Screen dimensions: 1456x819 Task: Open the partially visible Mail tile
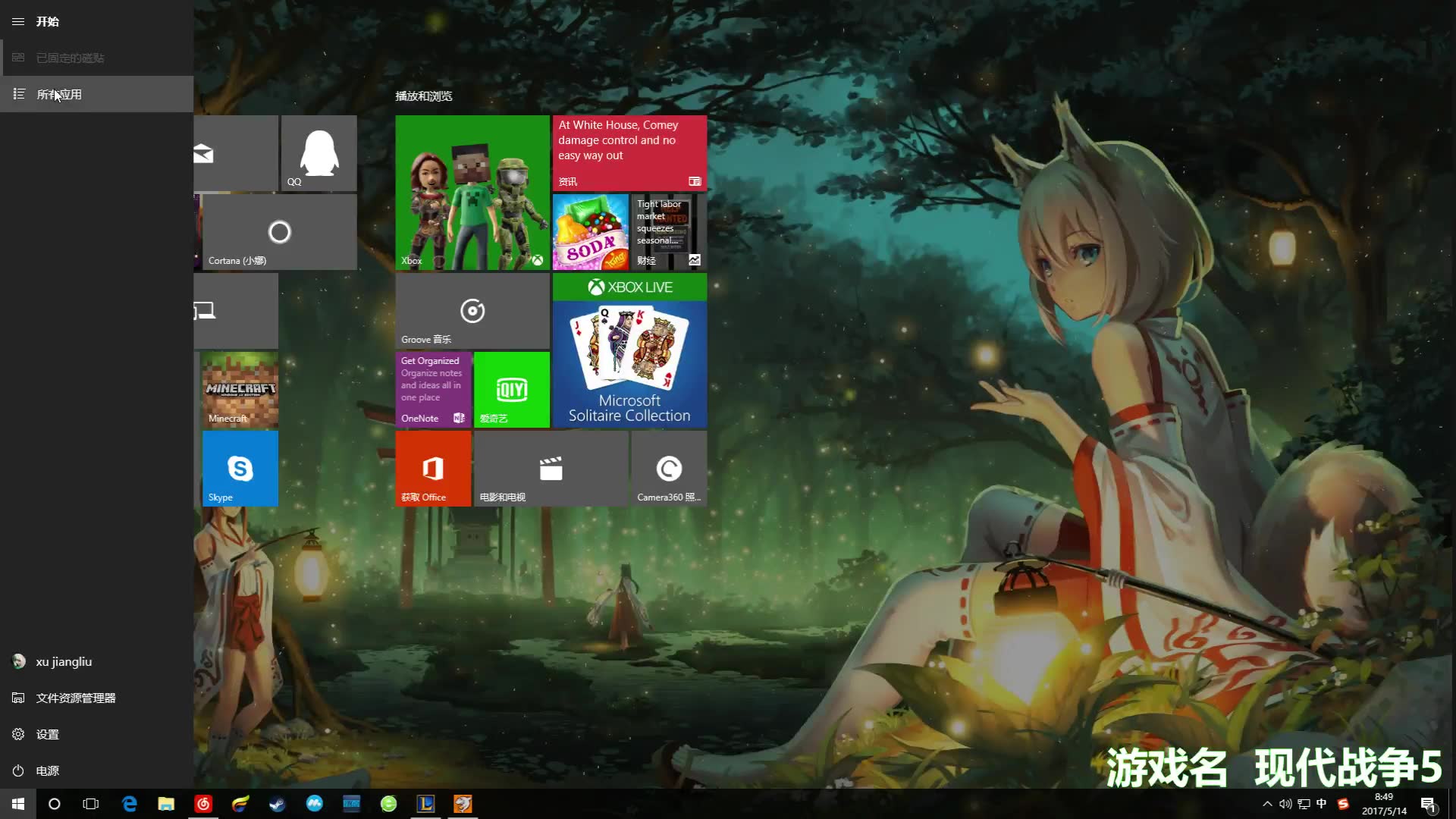[x=236, y=153]
